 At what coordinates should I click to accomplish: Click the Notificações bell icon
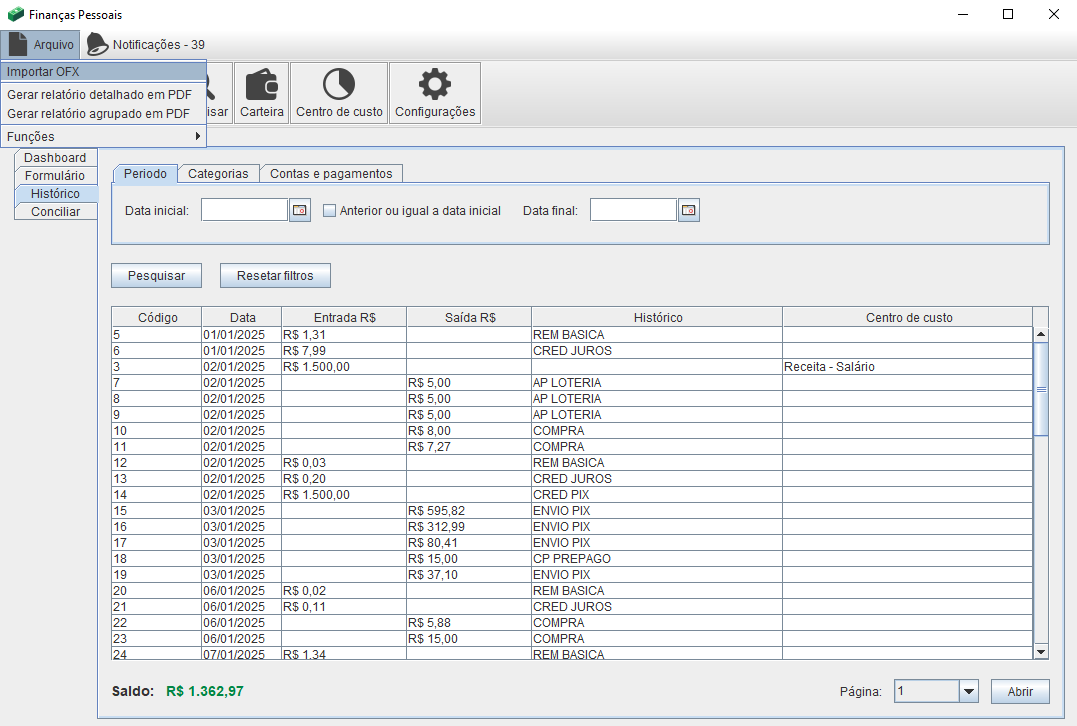point(97,45)
